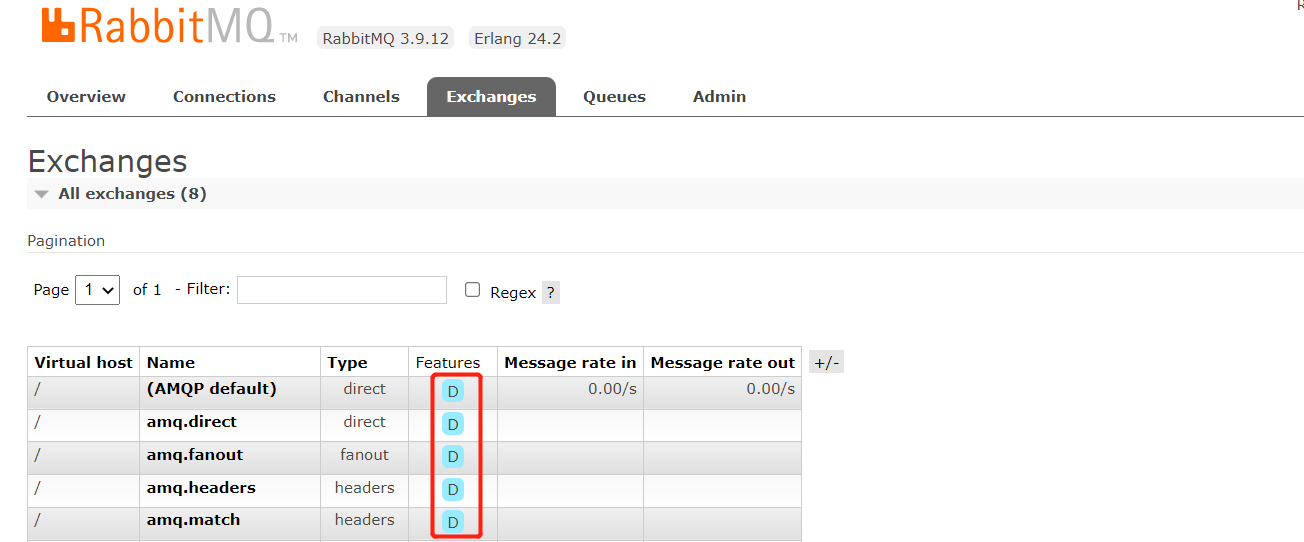
Task: Click the amq.fanout exchange name
Action: click(195, 455)
